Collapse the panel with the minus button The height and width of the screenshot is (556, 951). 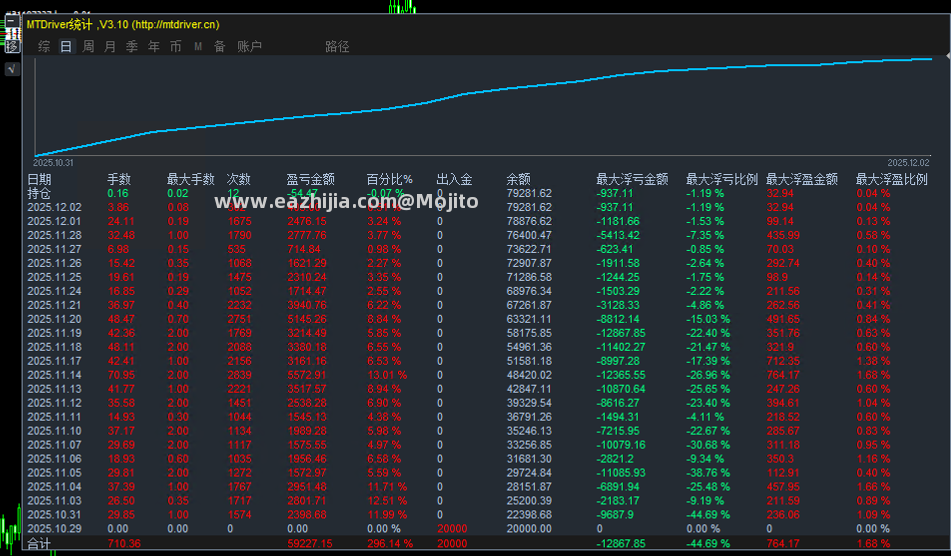[12, 21]
